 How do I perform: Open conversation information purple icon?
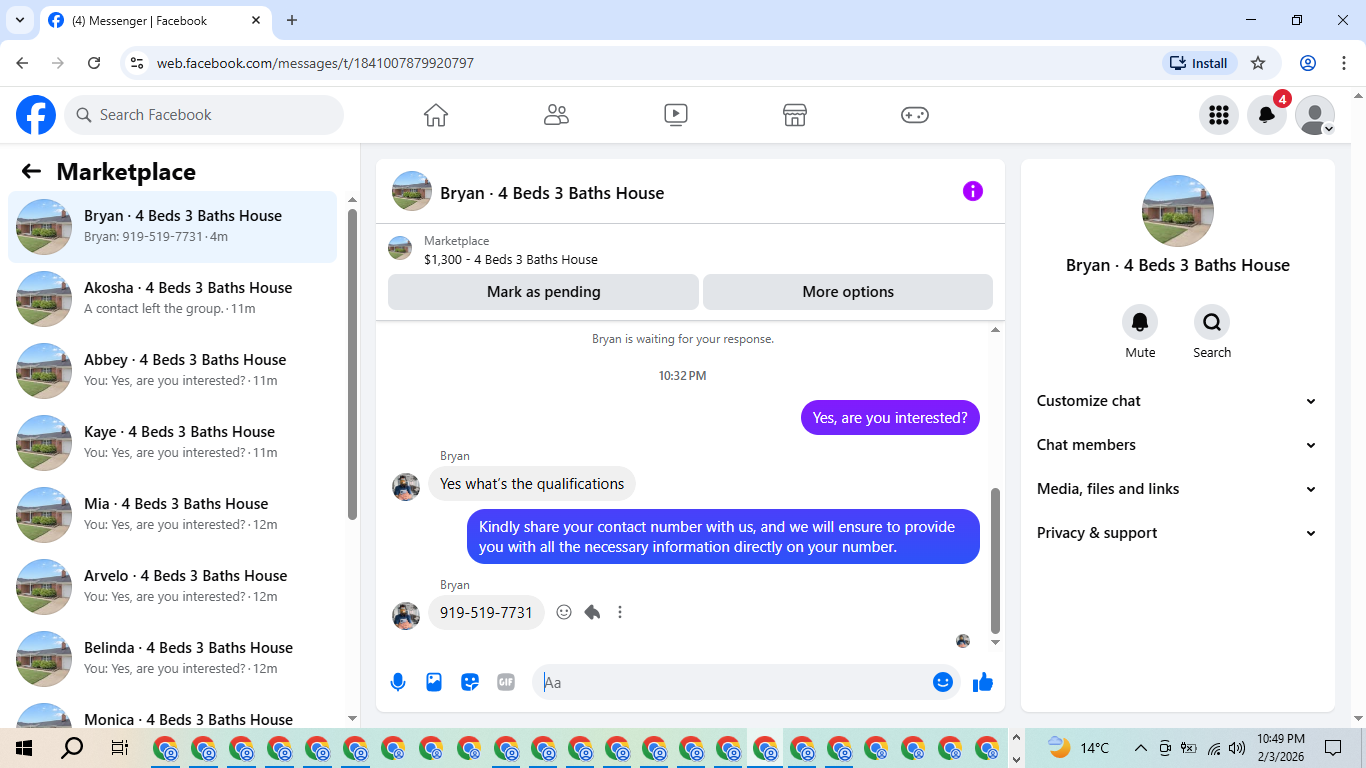973,191
